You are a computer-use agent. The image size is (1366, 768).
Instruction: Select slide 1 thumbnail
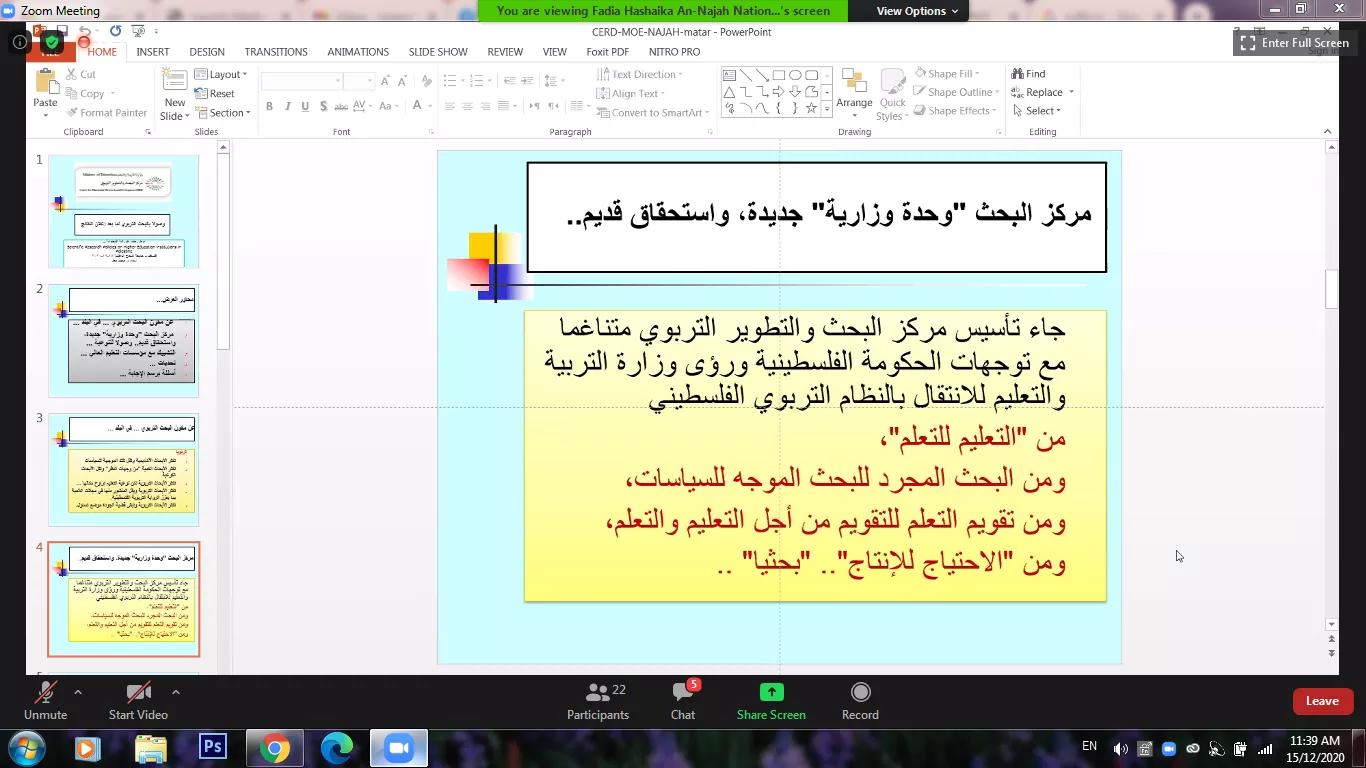pyautogui.click(x=124, y=211)
